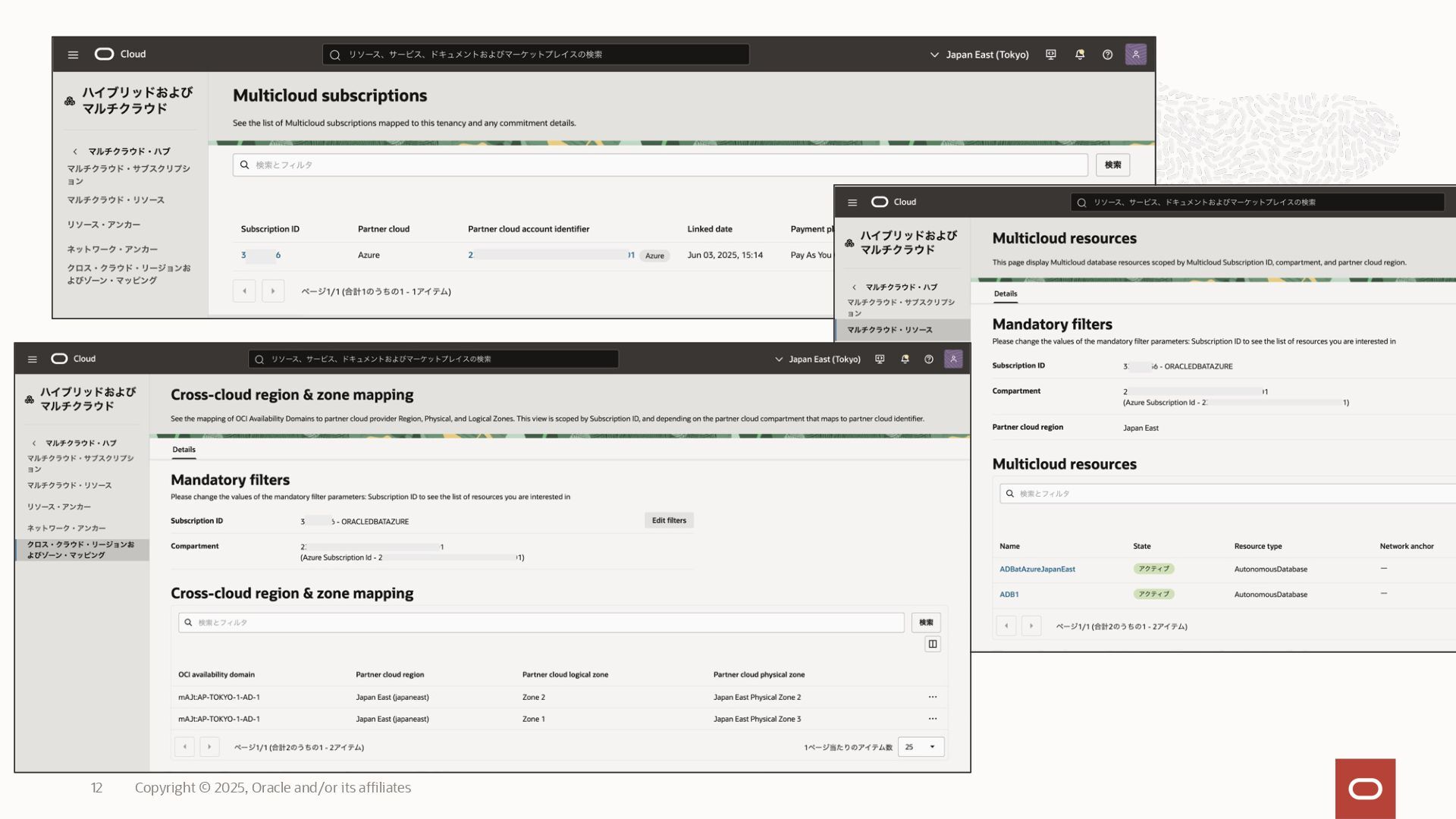Click 検索 button beside subscriptions filter field
This screenshot has height=819, width=1456.
point(1112,165)
